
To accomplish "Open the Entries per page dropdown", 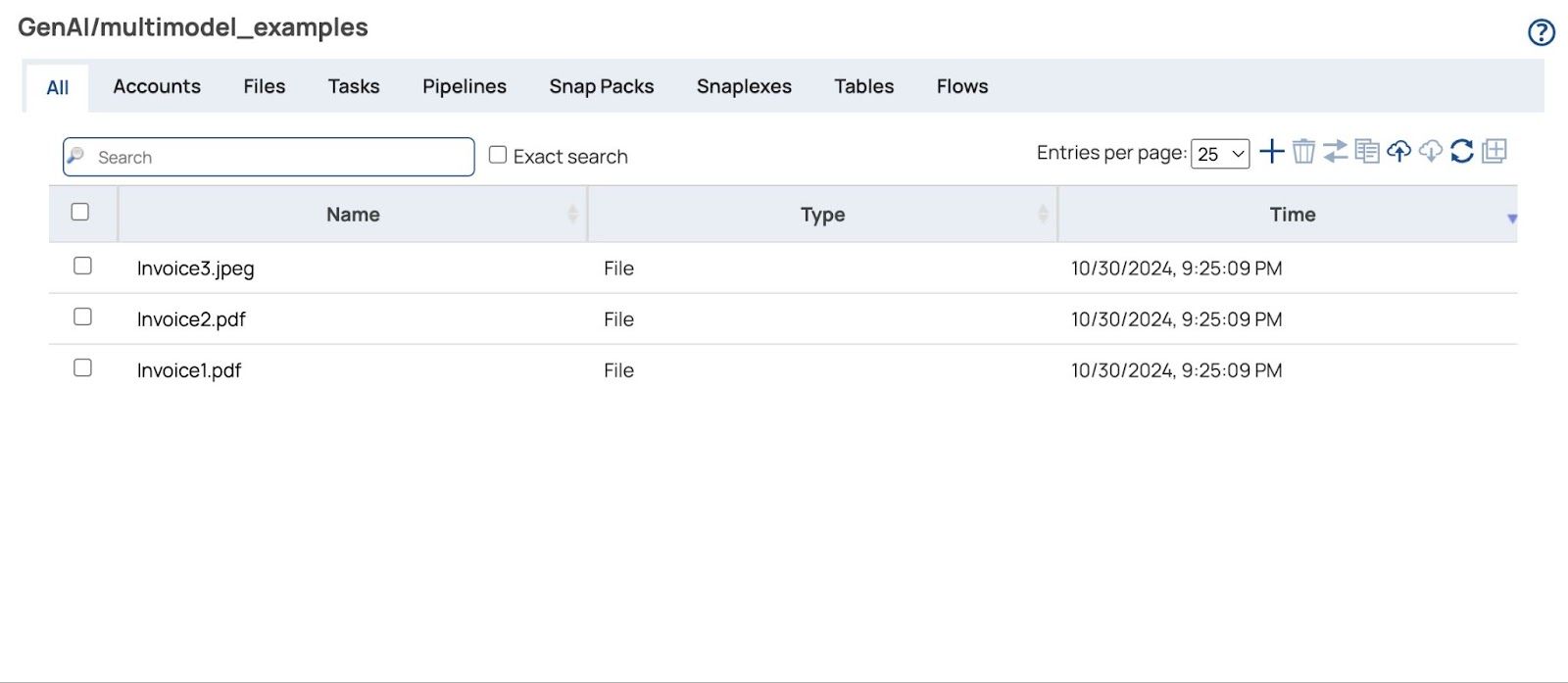I will coord(1220,154).
